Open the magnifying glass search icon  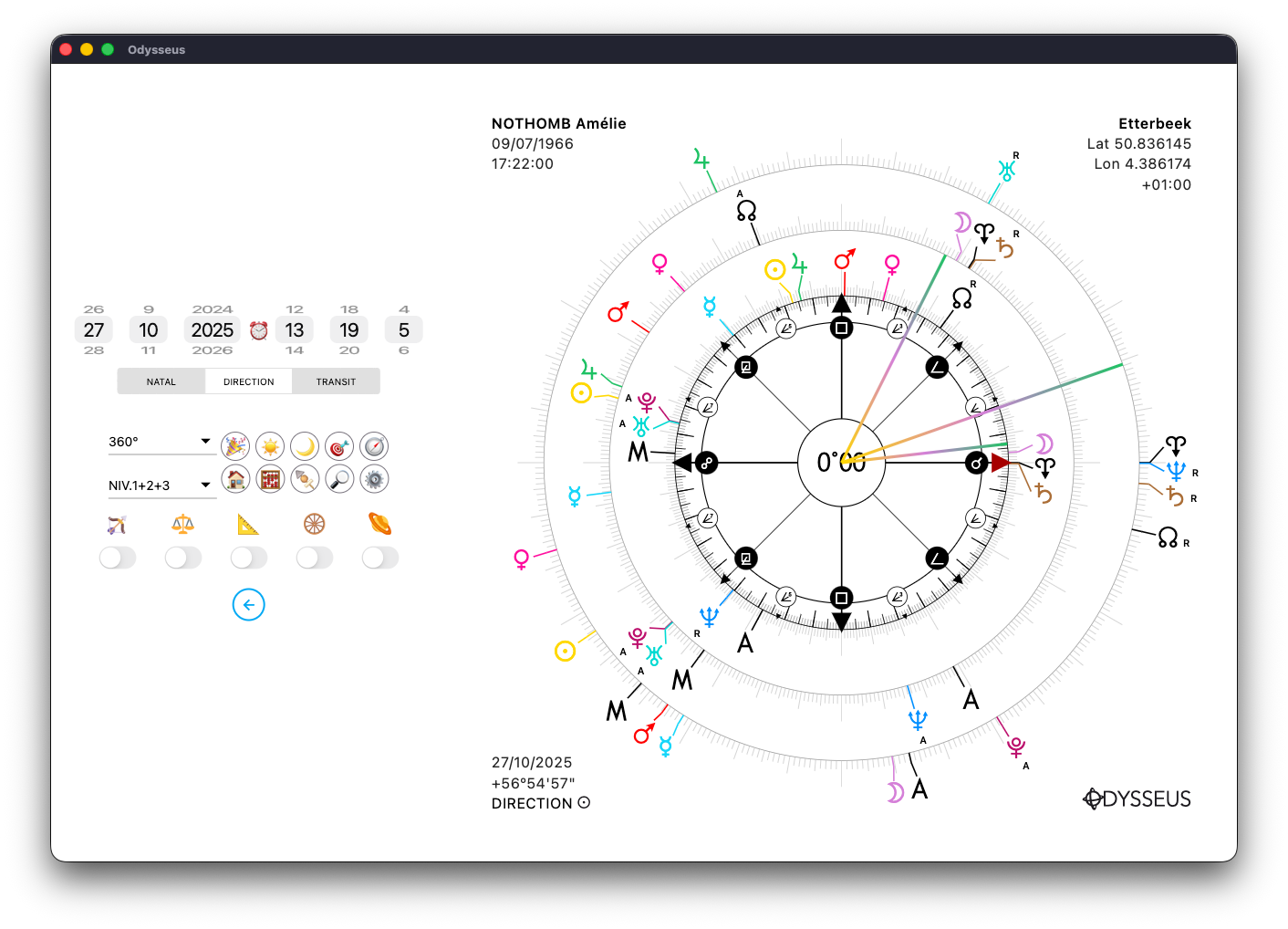tap(339, 478)
